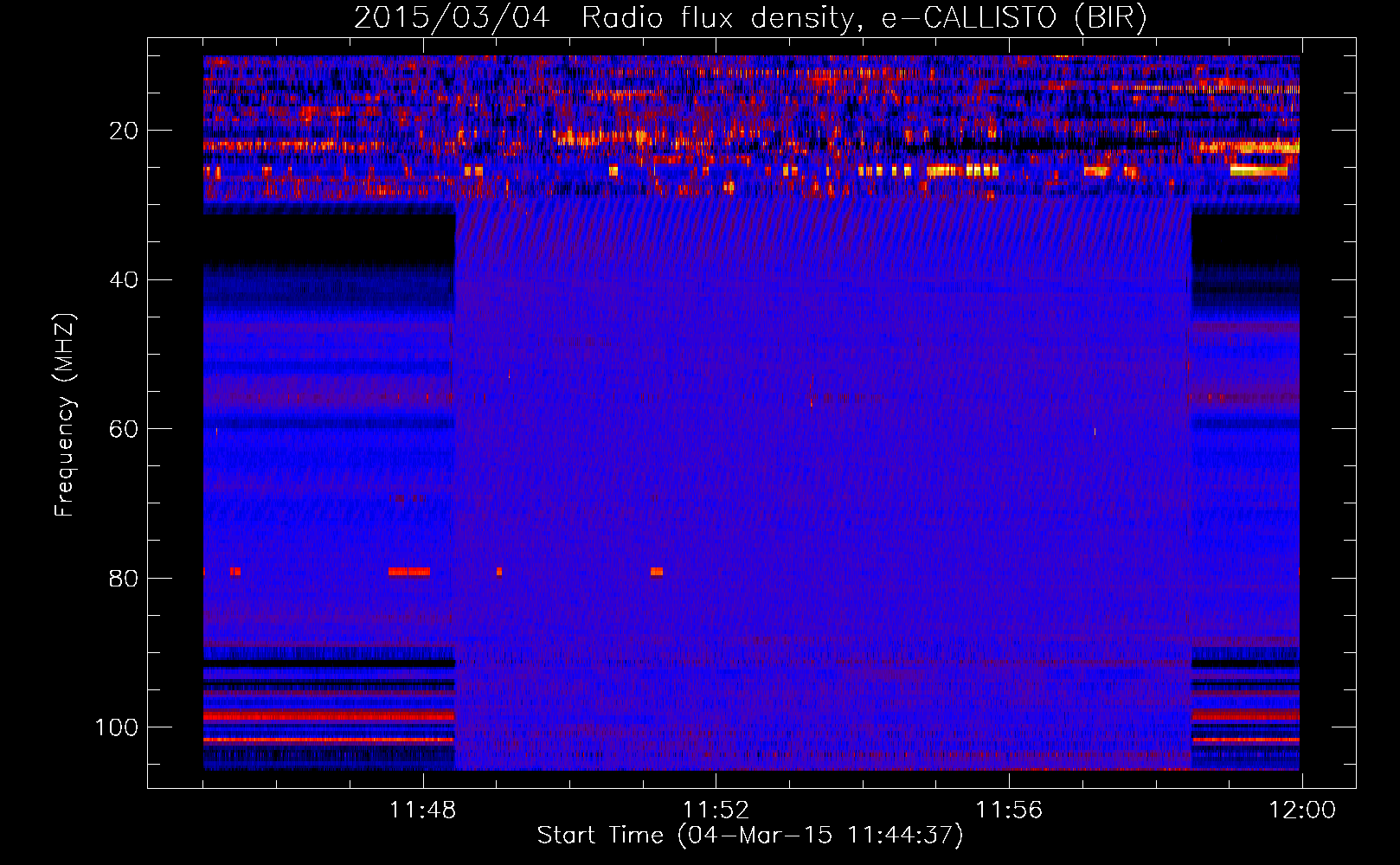
Task: Click the '80' frequency tick label
Action: pos(124,579)
